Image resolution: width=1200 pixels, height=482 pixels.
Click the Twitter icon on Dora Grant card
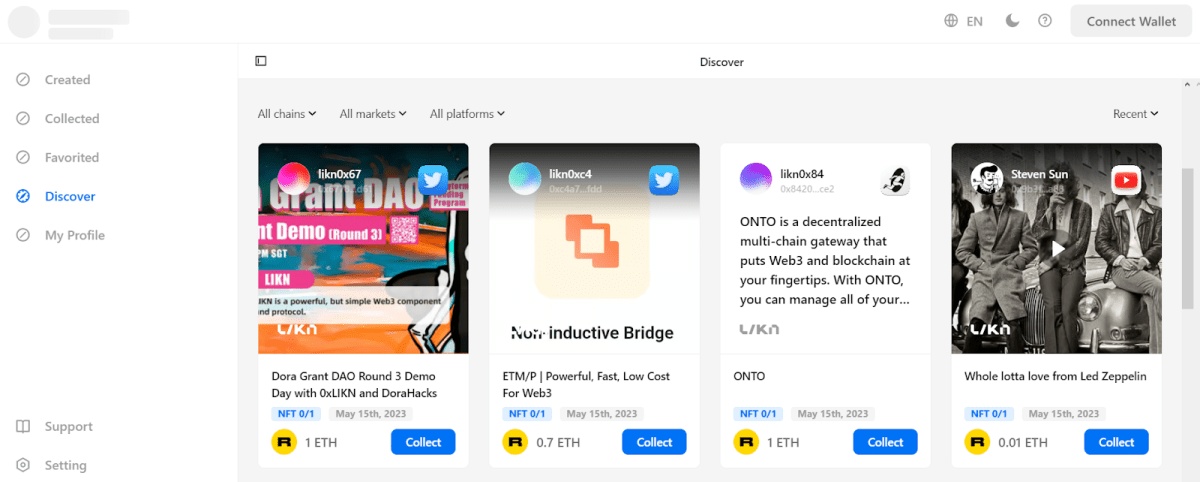pyautogui.click(x=433, y=180)
